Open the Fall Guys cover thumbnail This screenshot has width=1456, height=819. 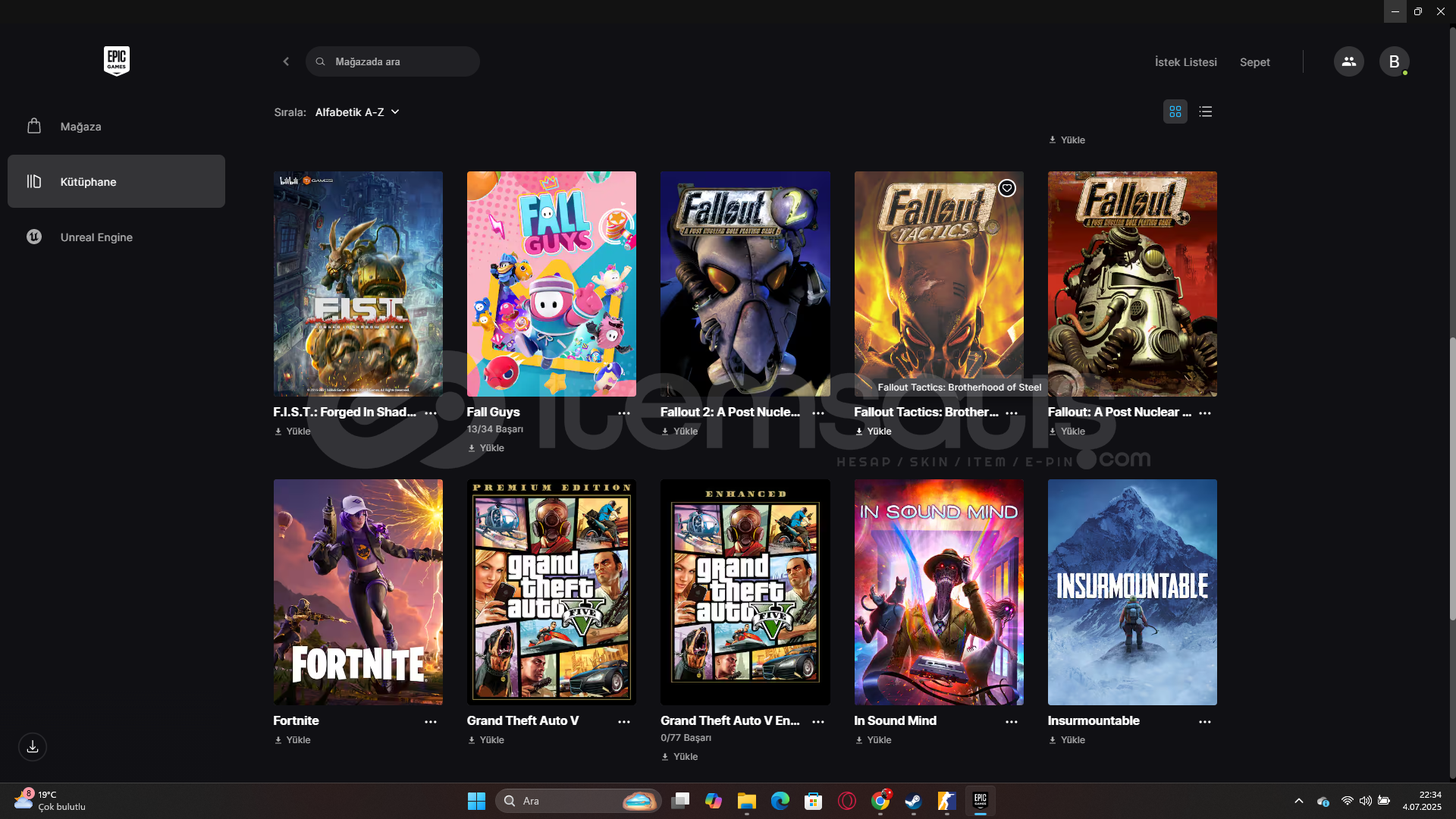pos(551,284)
